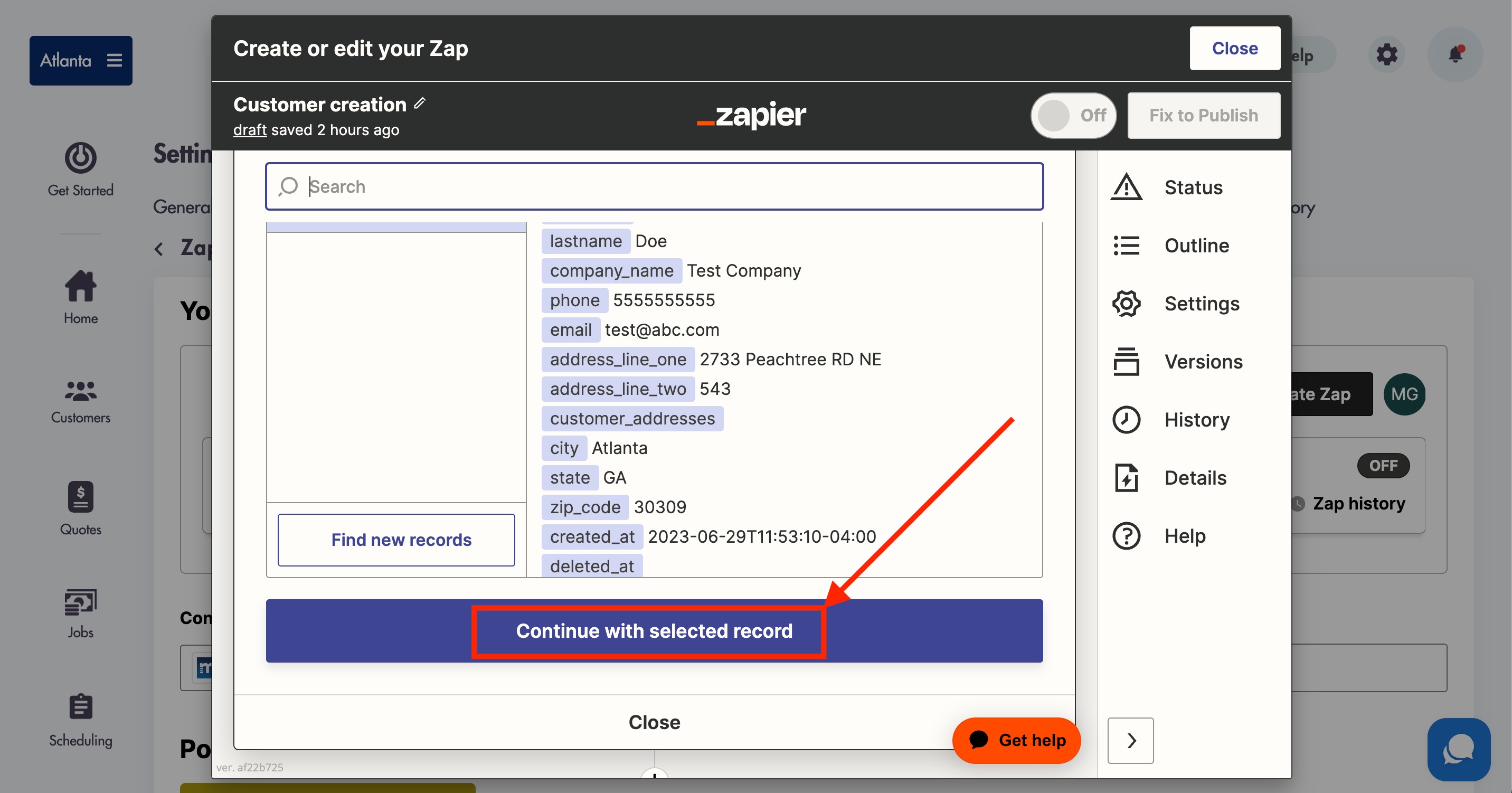
Task: Click the bottom Close link
Action: (x=654, y=722)
